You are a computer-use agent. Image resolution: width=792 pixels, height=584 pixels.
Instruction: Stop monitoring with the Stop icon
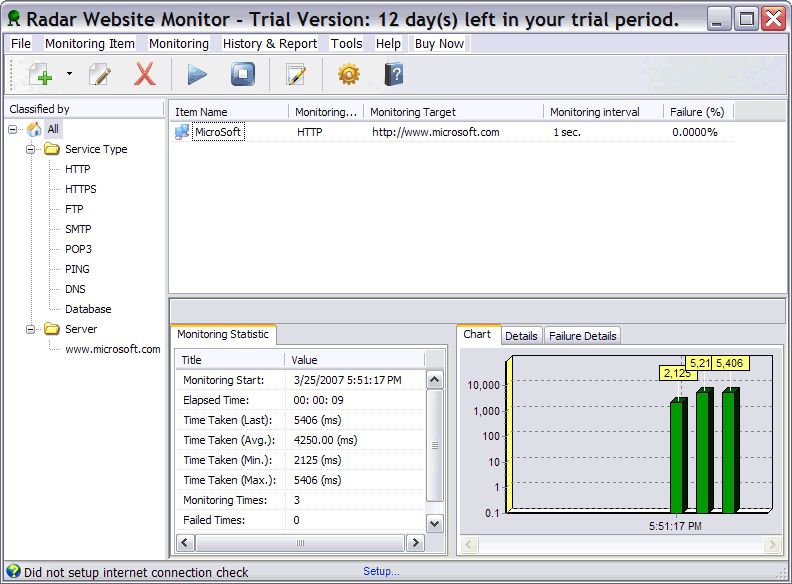point(243,75)
